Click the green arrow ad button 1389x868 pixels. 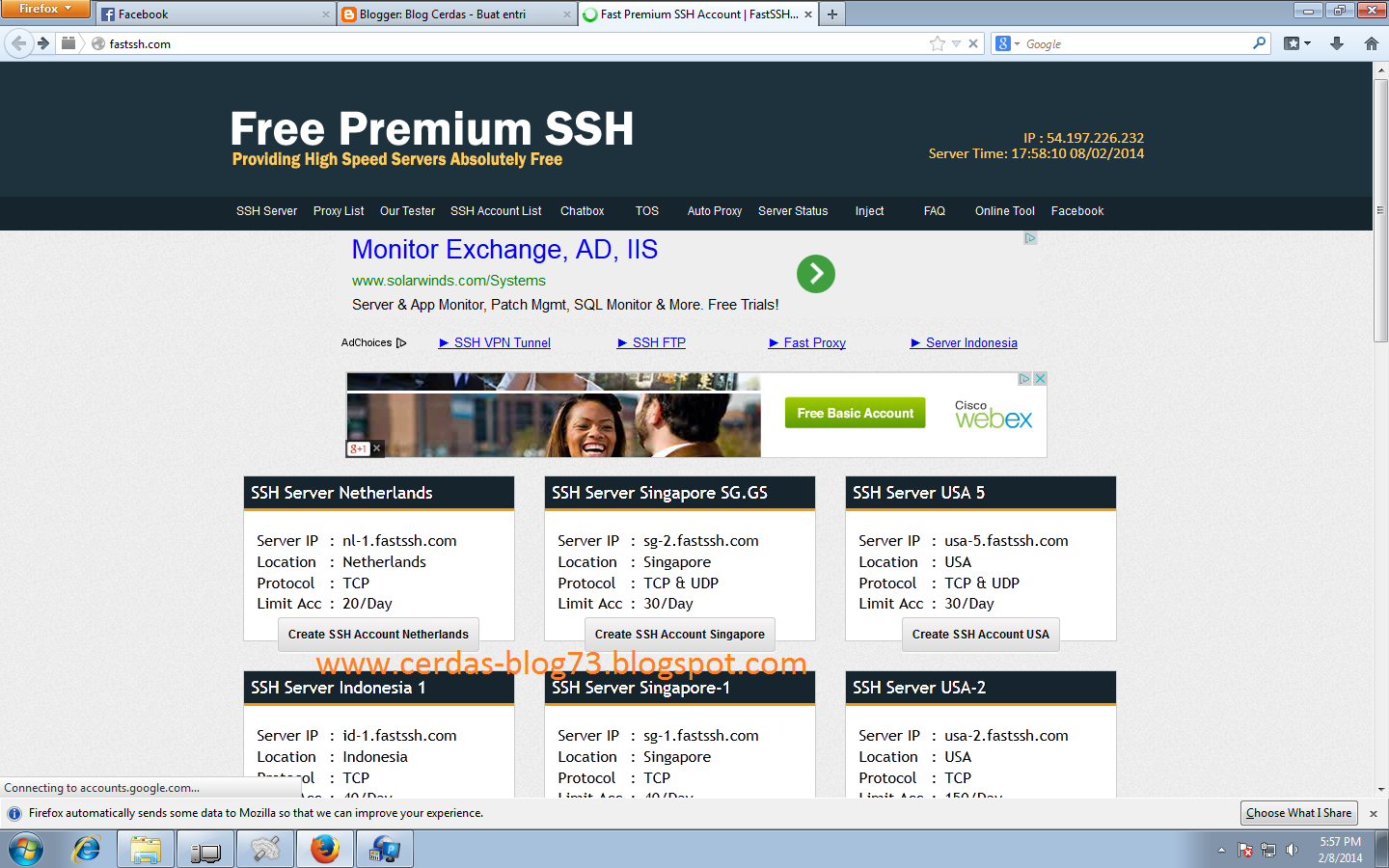(816, 274)
